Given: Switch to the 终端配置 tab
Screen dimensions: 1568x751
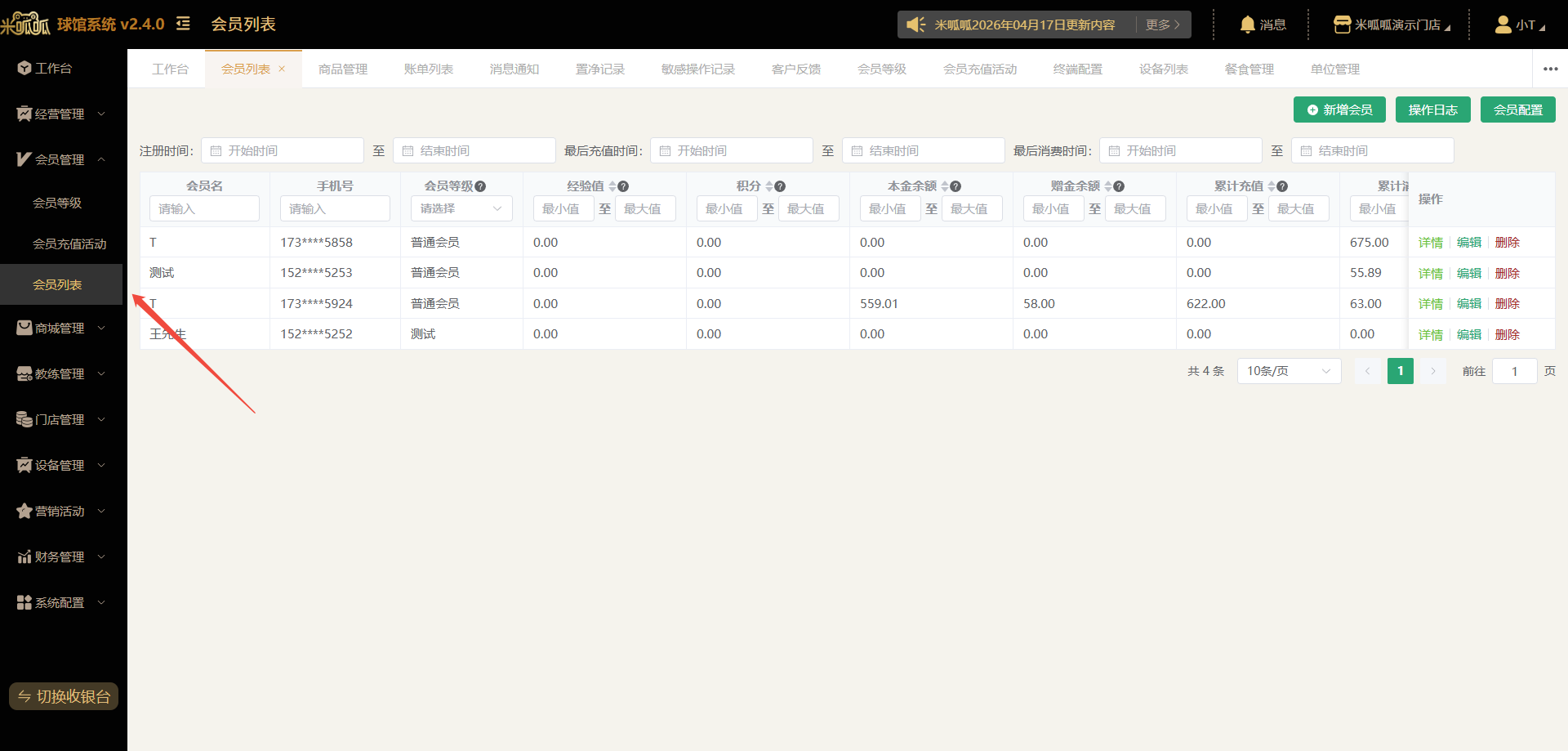Looking at the screenshot, I should pos(1078,69).
